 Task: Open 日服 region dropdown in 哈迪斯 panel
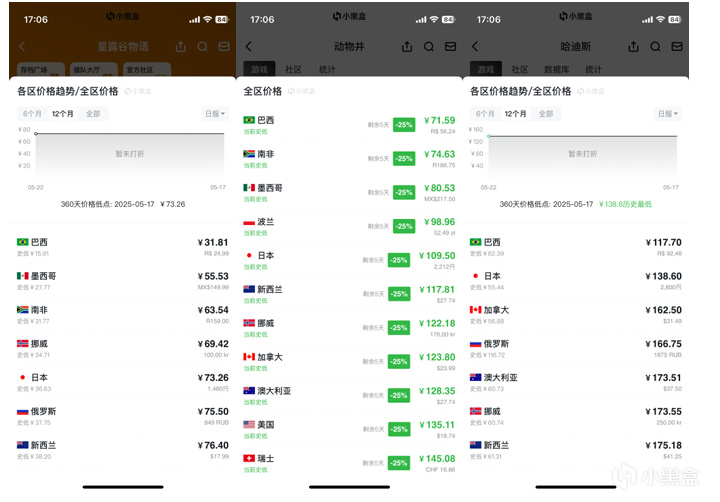point(667,113)
